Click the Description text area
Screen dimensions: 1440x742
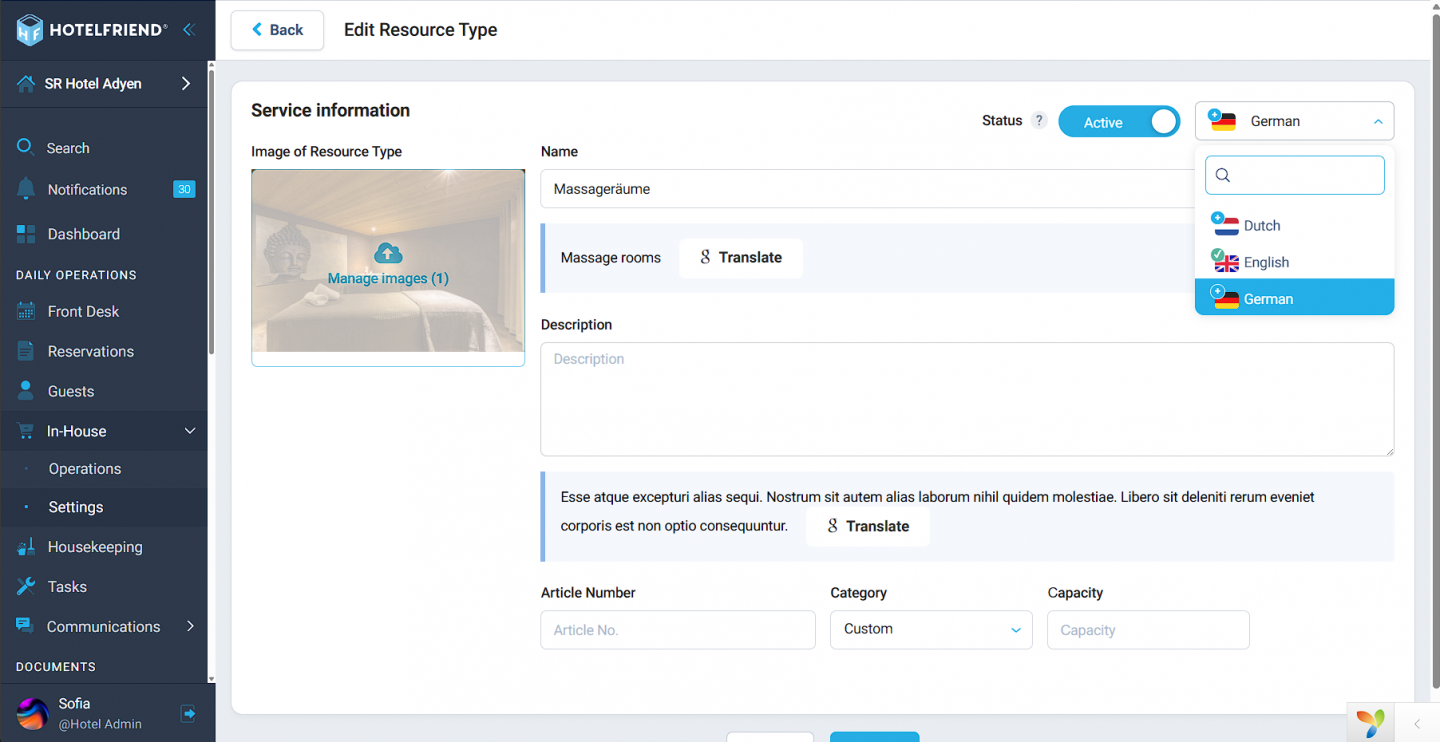(x=967, y=399)
